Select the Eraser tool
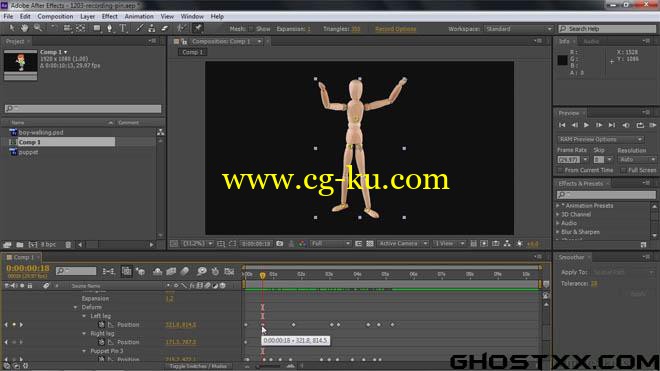660x371 pixels. [165, 28]
